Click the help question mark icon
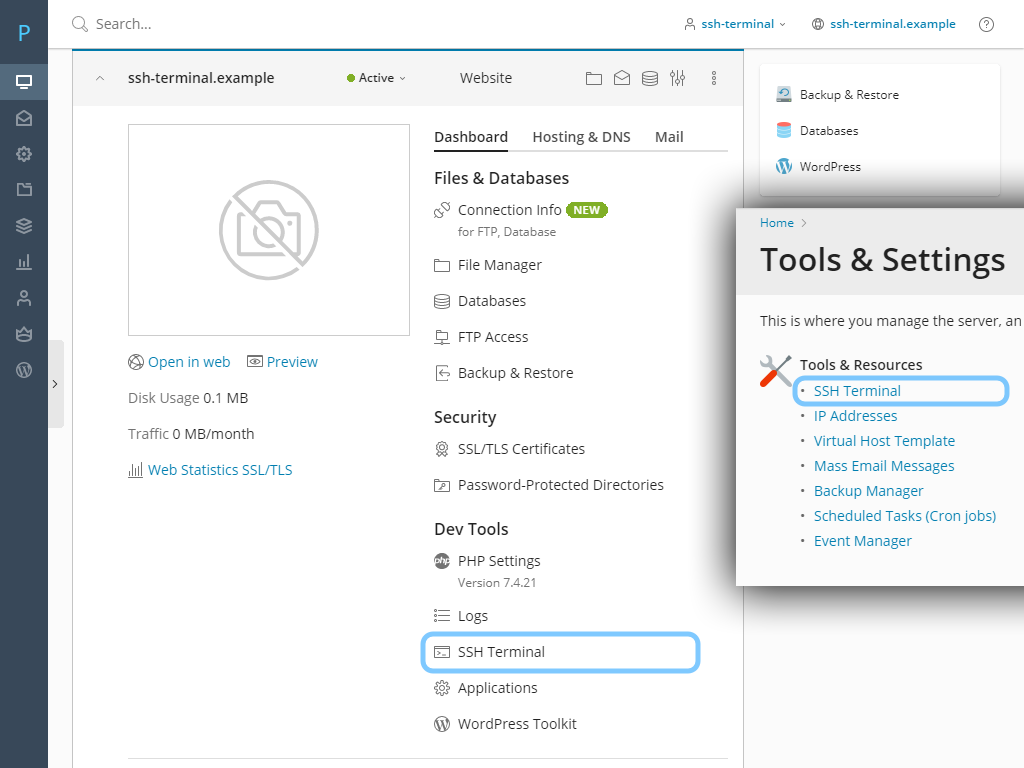 pyautogui.click(x=986, y=24)
